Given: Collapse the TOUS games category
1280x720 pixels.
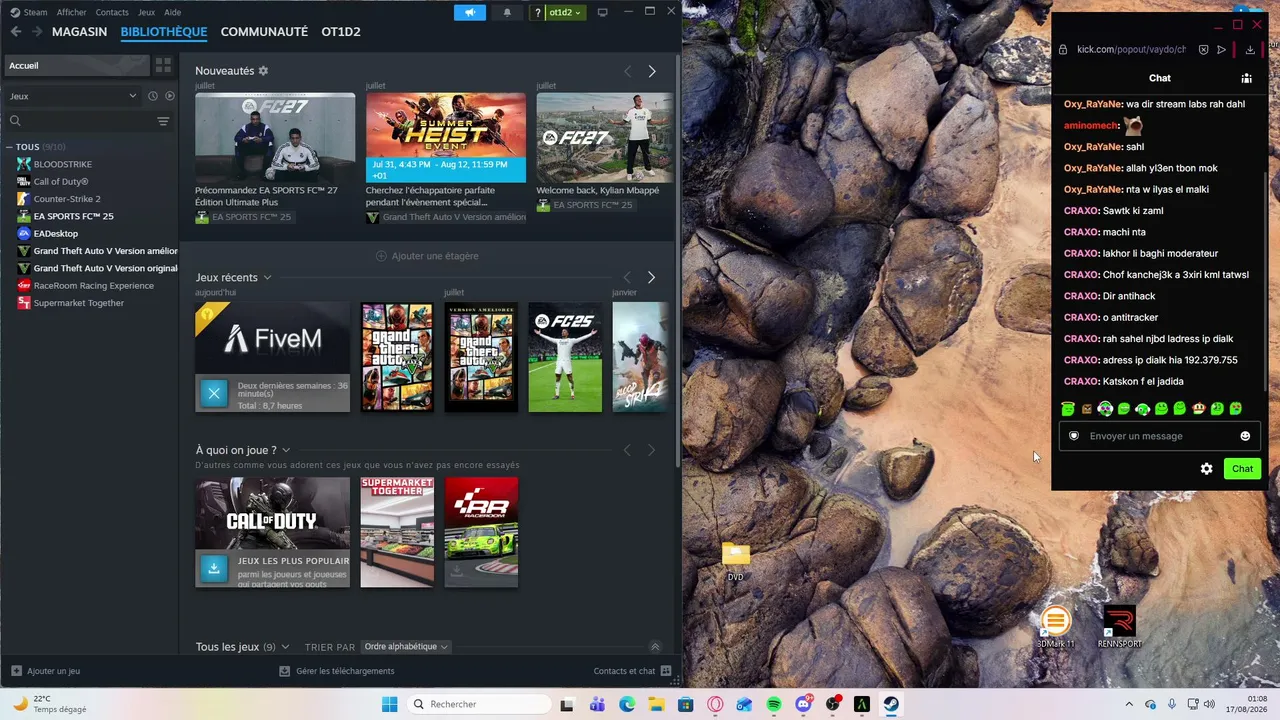Looking at the screenshot, I should click(9, 147).
